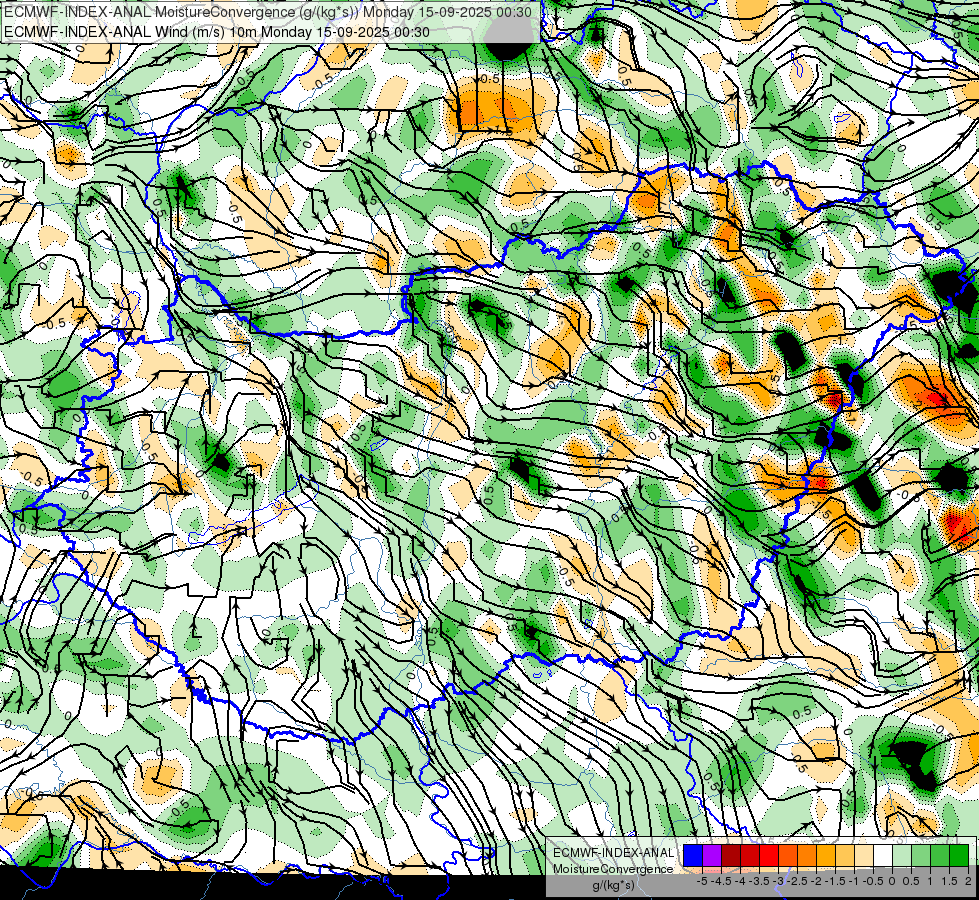The image size is (979, 900).
Task: Click the legend label ECMWF-INDEX-ANAL
Action: pyautogui.click(x=613, y=853)
